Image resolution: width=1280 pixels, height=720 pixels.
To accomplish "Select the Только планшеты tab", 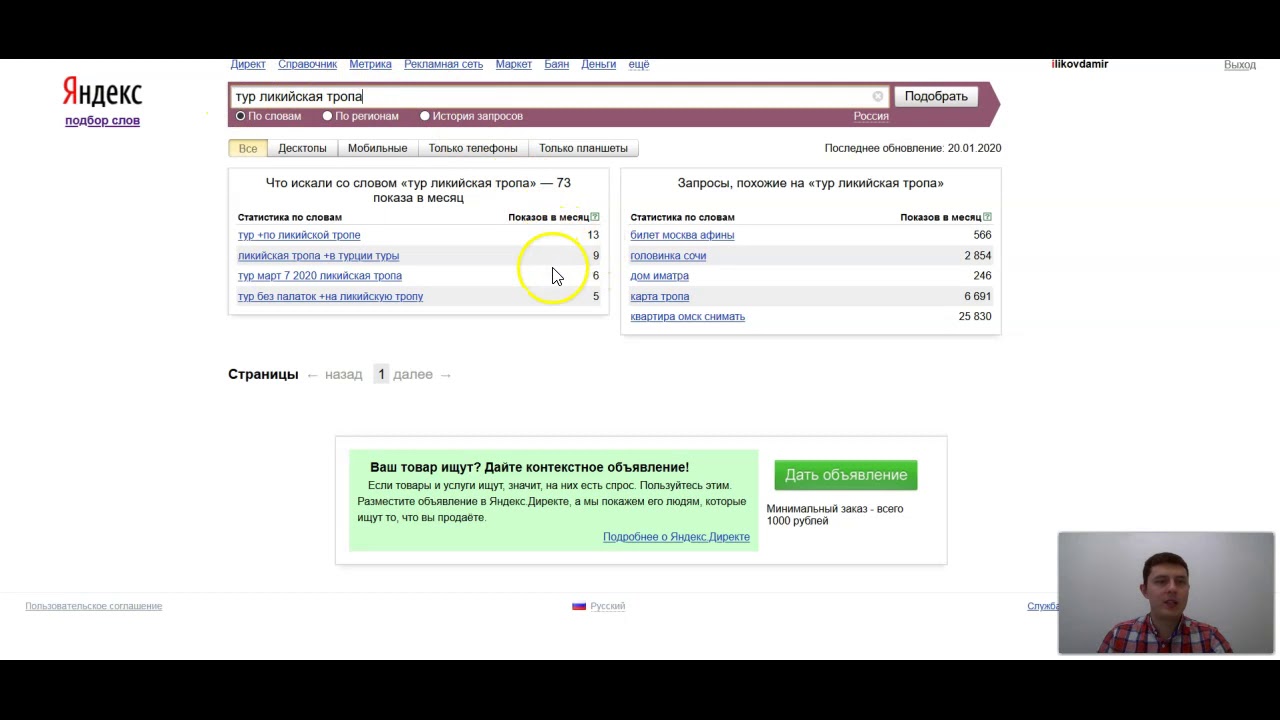I will click(583, 148).
